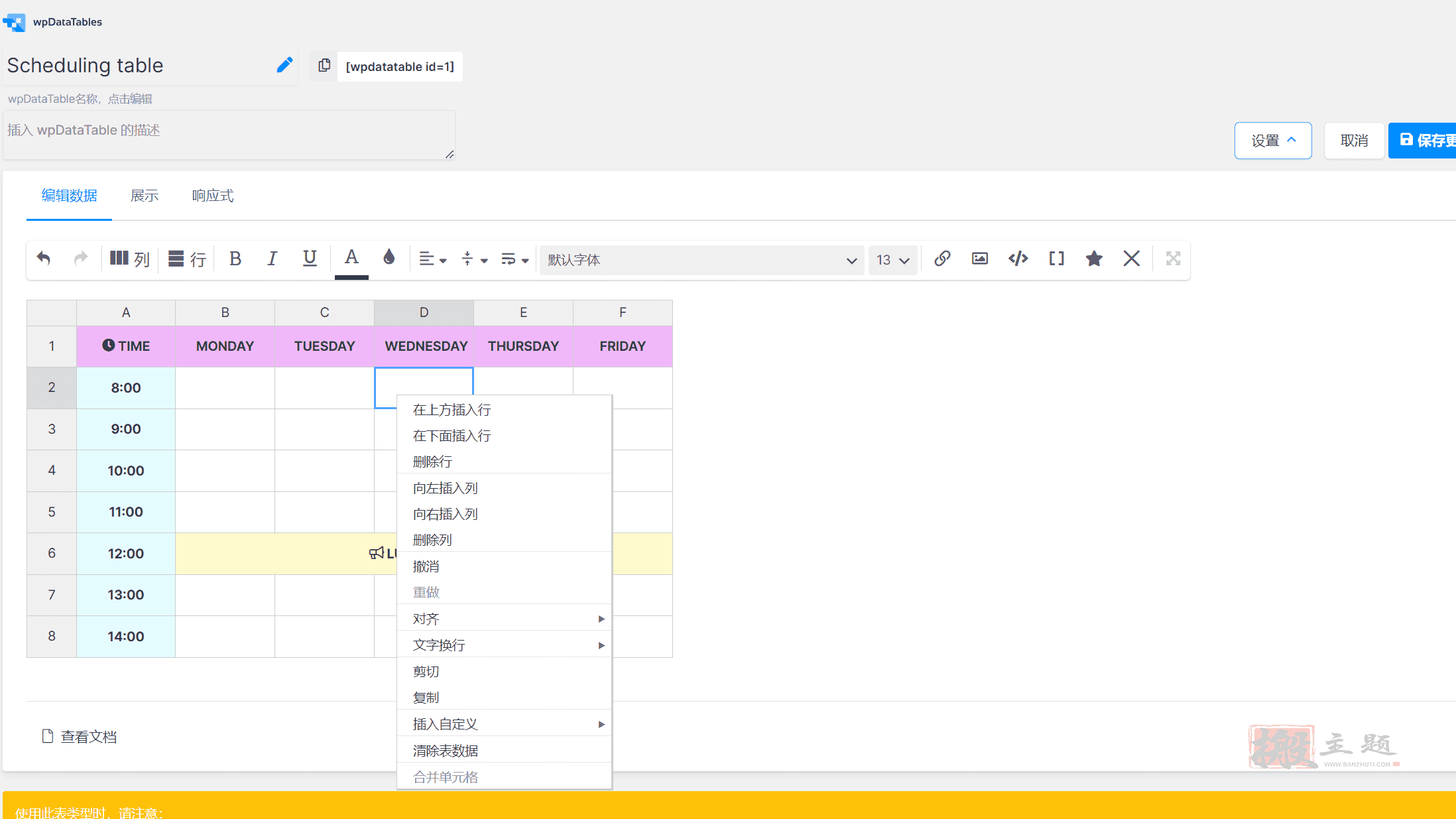
Task: Toggle italic formatting
Action: (272, 259)
